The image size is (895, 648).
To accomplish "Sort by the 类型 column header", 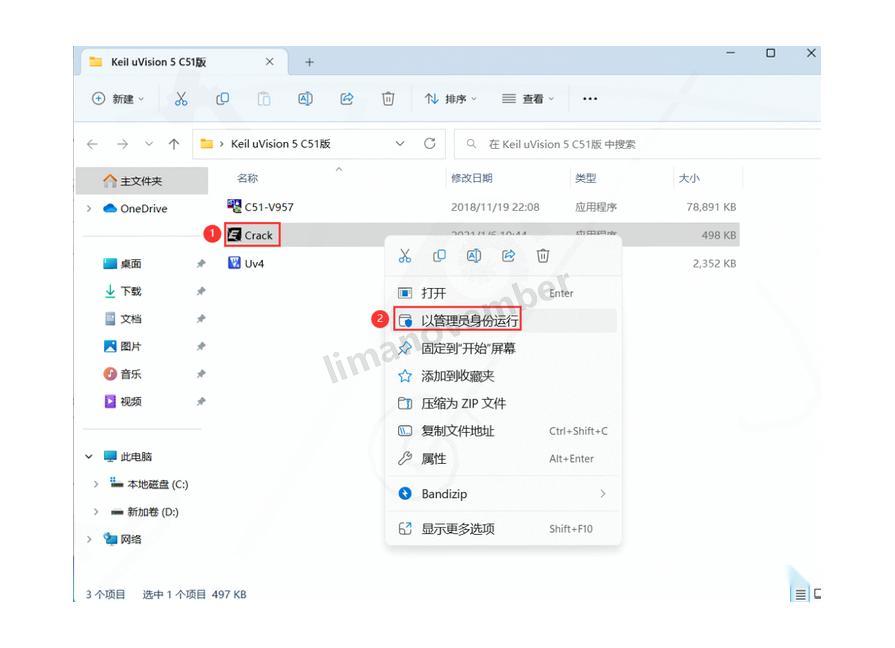I will (x=586, y=178).
